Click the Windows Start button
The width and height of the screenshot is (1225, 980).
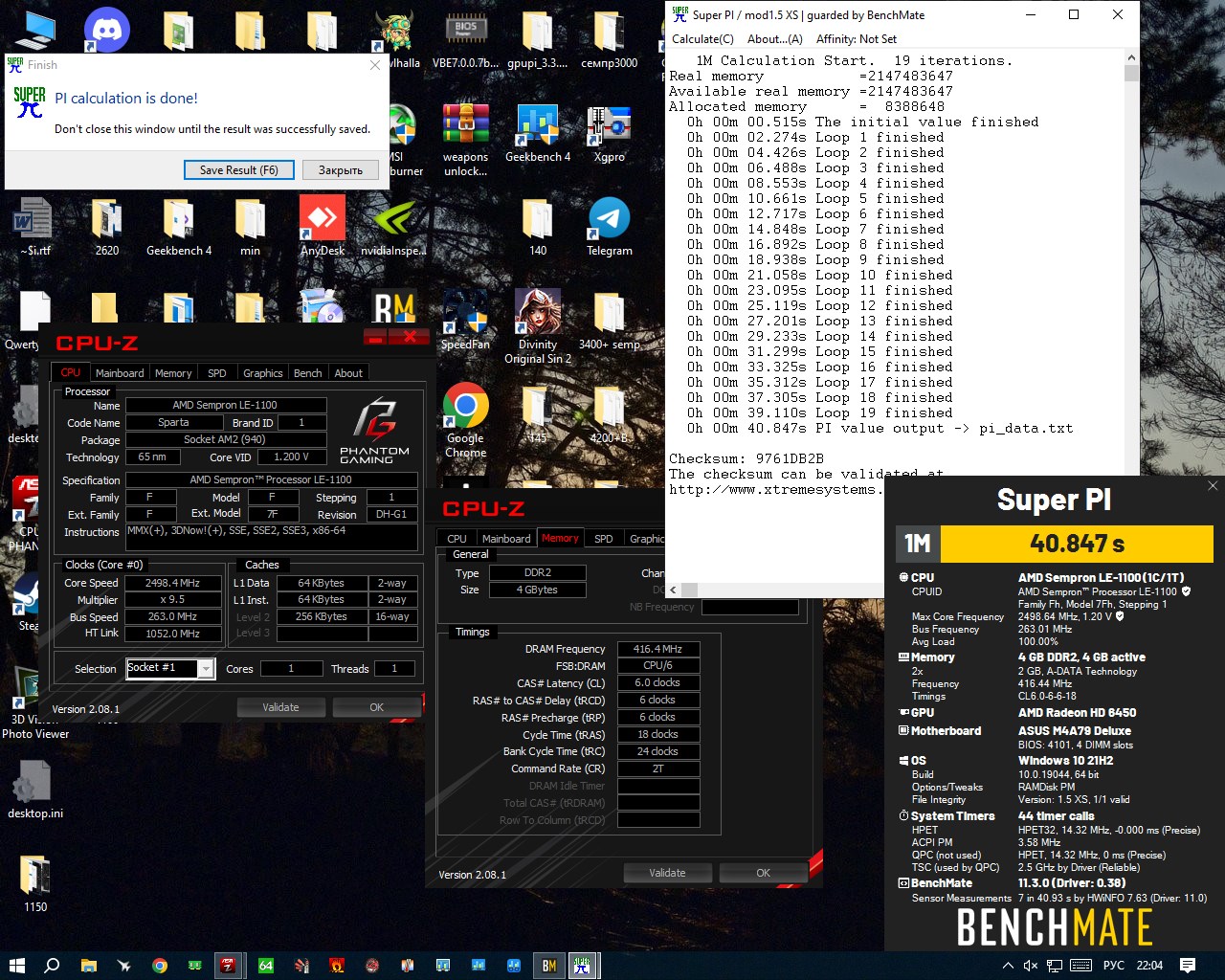[16, 966]
